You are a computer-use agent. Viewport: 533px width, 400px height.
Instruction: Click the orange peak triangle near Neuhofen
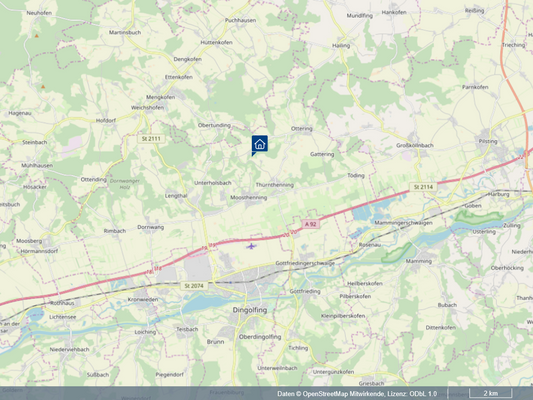click(37, 36)
